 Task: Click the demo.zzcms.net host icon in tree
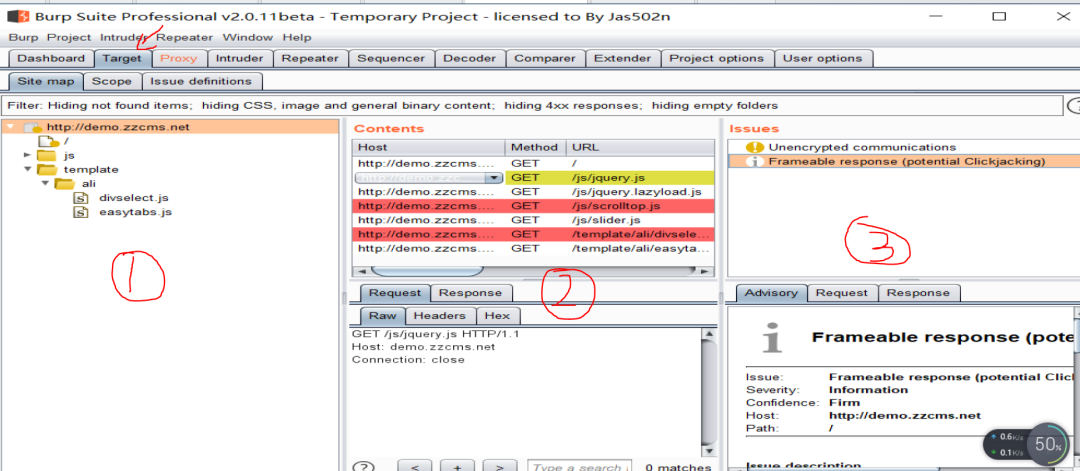click(x=34, y=127)
